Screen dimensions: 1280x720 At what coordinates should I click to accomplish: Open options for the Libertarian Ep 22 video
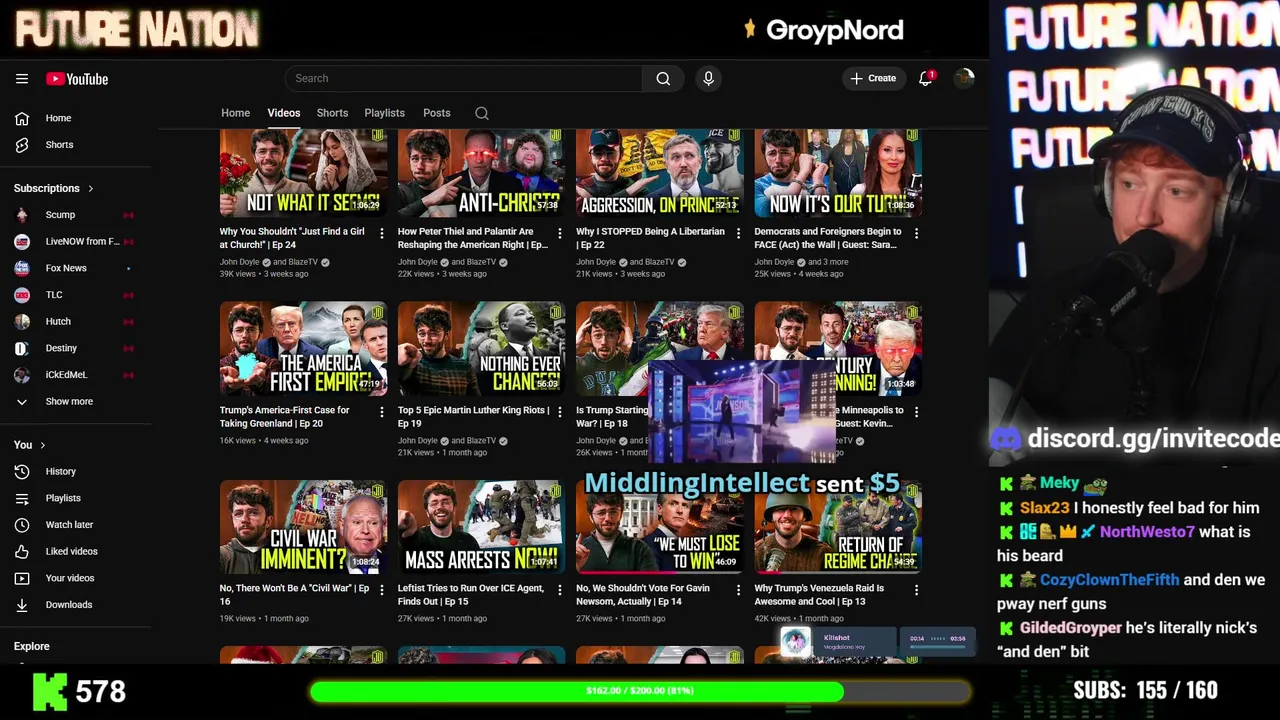(x=738, y=233)
